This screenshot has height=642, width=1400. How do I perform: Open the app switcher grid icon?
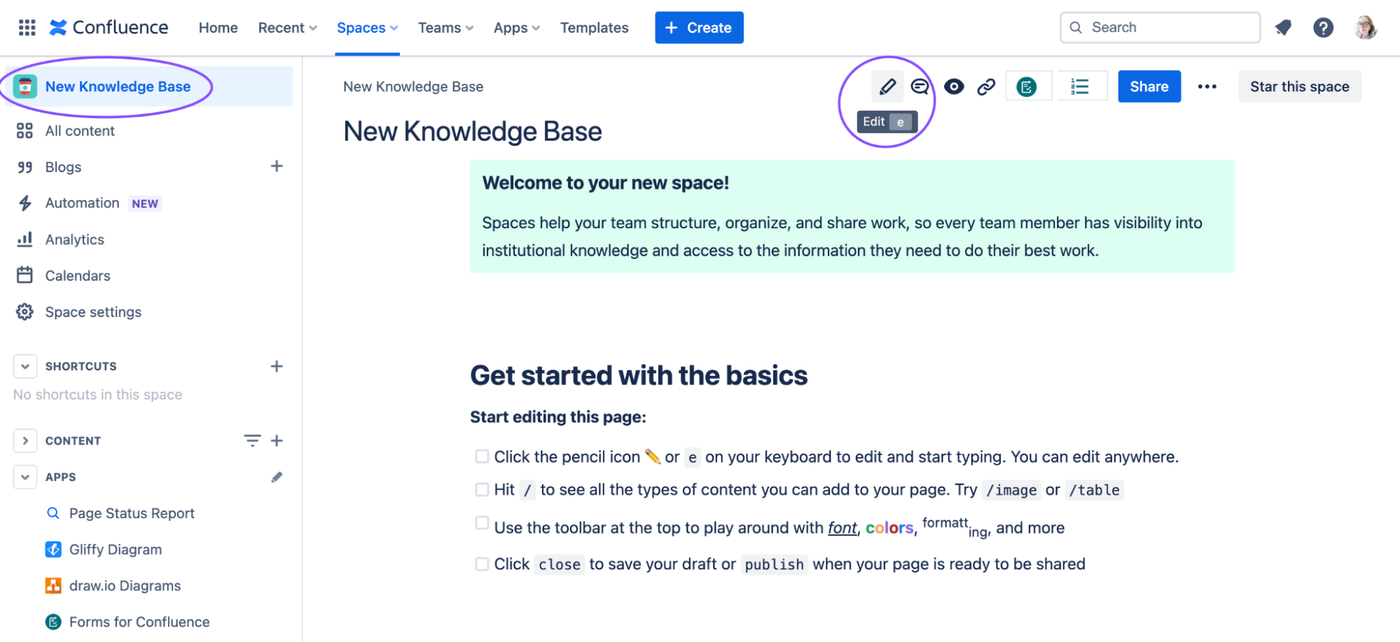tap(27, 28)
